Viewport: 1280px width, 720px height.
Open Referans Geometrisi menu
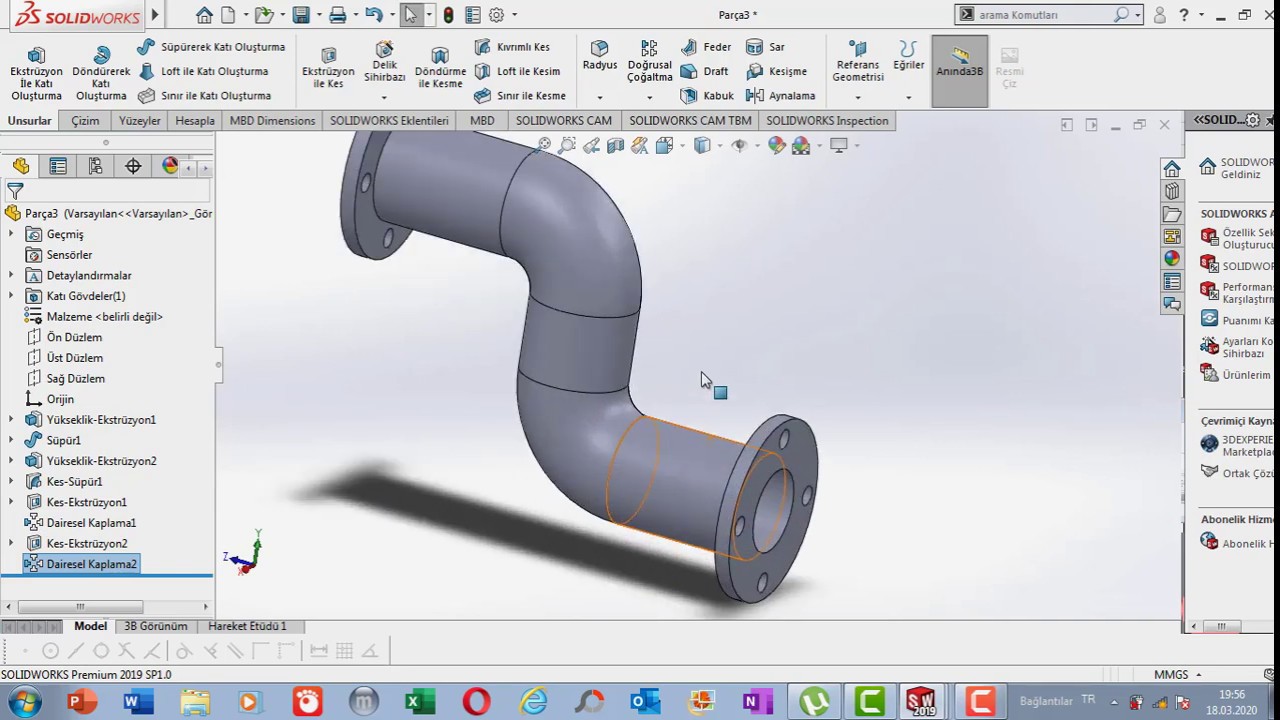click(858, 62)
